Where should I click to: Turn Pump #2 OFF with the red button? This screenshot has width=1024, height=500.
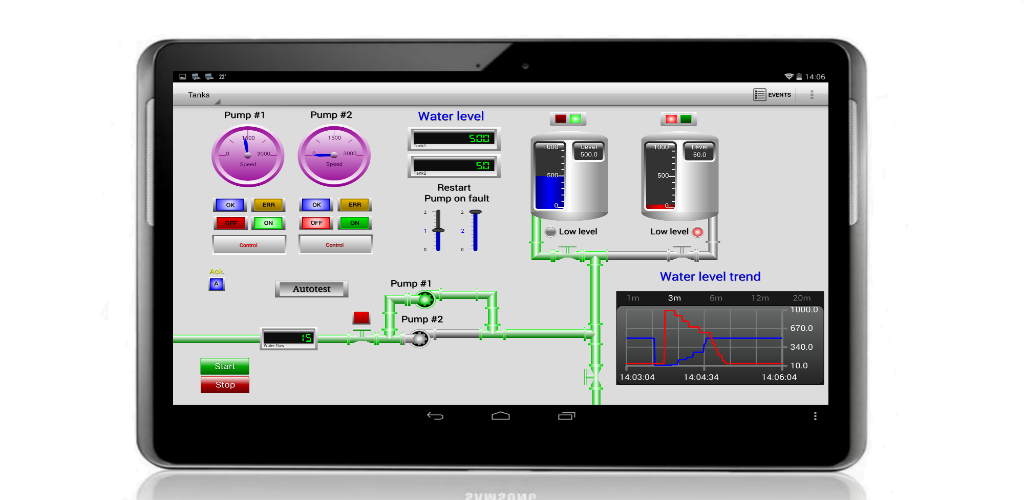(316, 223)
